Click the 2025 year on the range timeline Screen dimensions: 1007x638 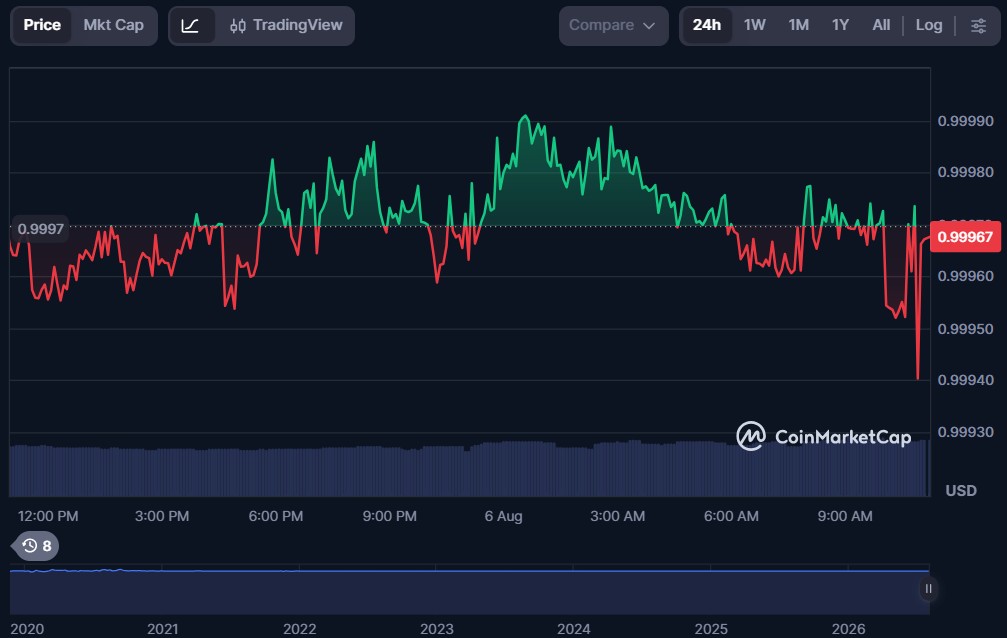click(711, 629)
